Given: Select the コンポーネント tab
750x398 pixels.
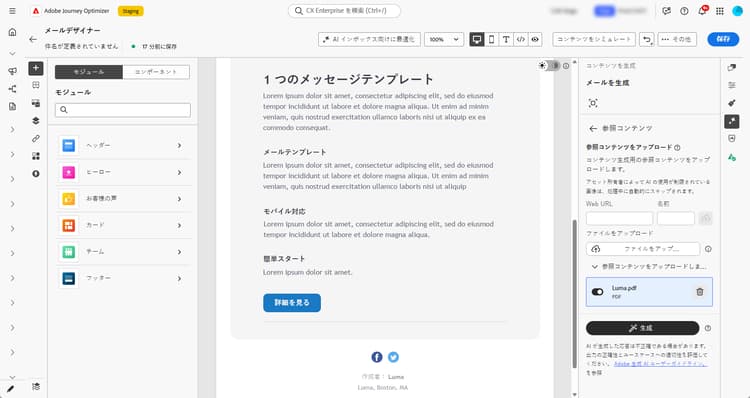Looking at the screenshot, I should click(156, 72).
